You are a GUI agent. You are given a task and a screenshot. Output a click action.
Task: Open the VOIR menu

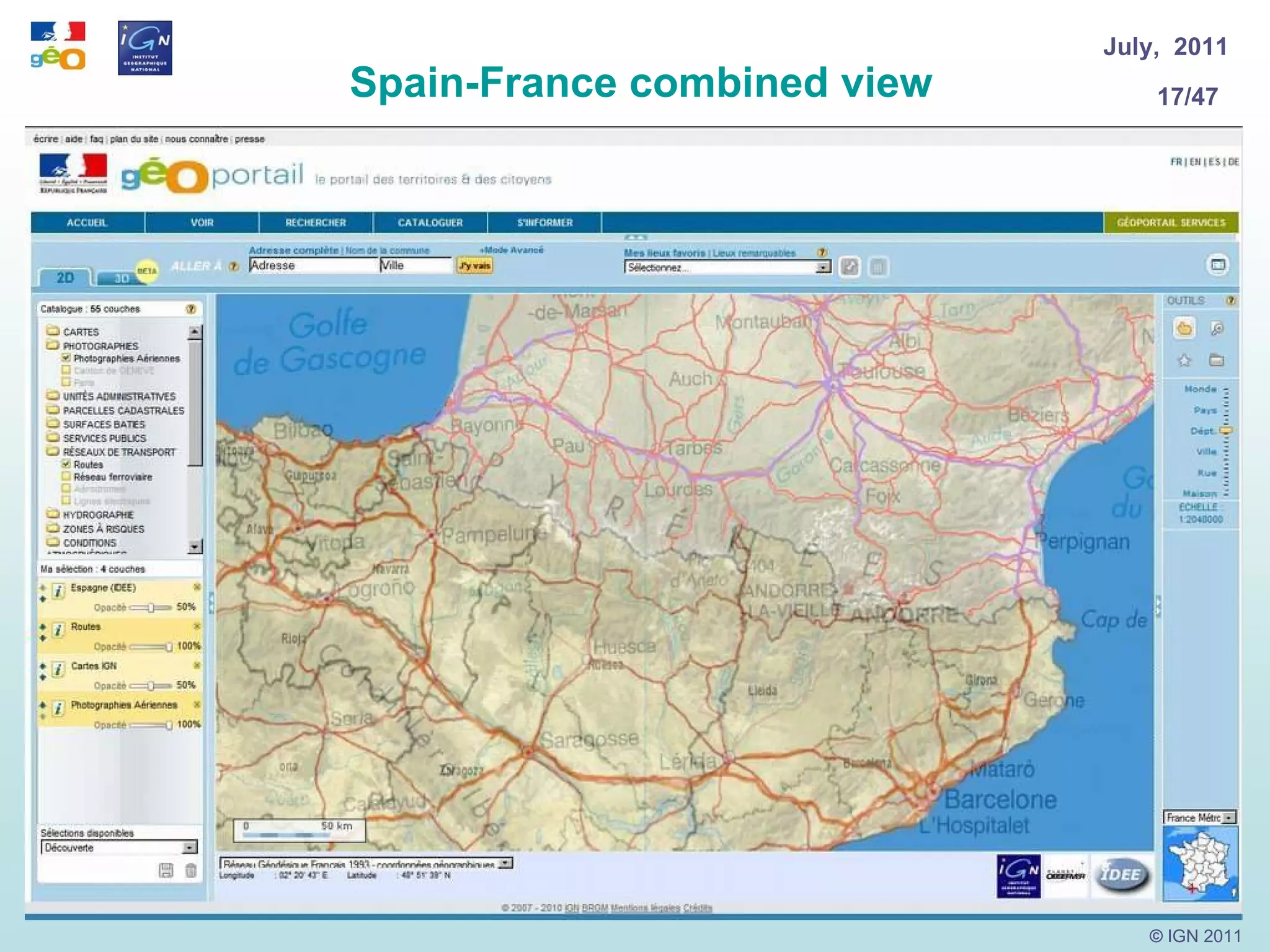(202, 223)
